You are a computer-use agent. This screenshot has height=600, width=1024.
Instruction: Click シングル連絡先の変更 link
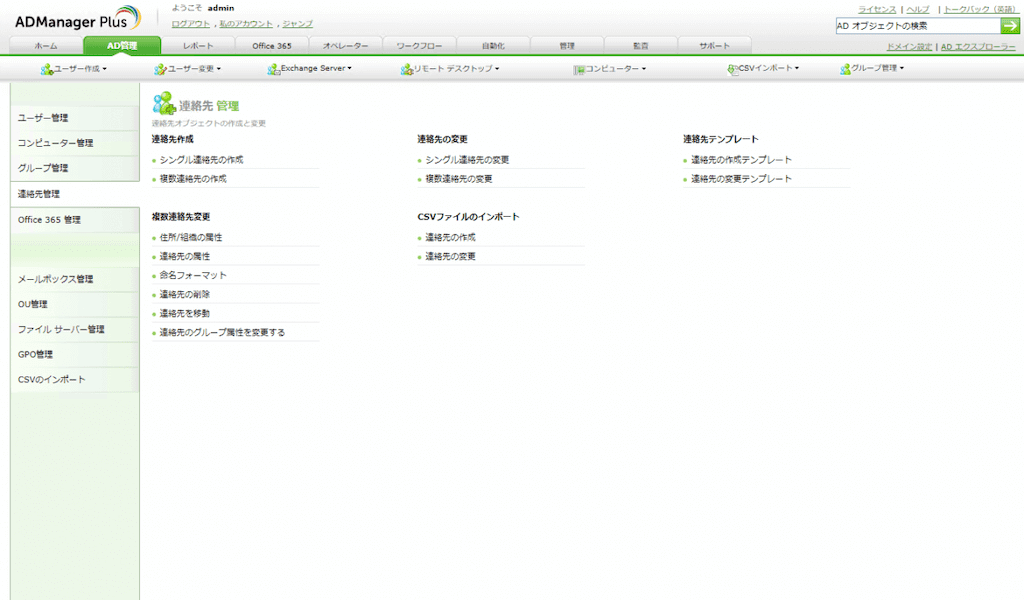tap(467, 160)
